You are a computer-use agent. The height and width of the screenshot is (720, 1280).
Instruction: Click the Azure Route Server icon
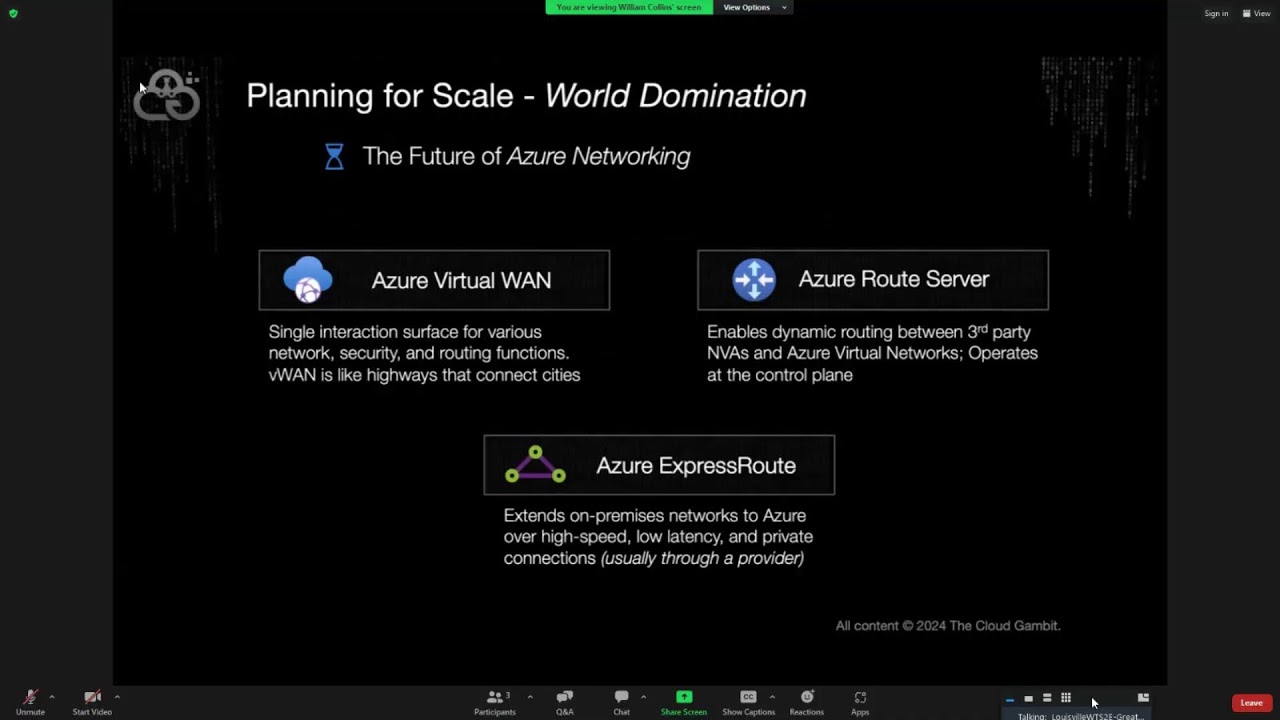(754, 280)
